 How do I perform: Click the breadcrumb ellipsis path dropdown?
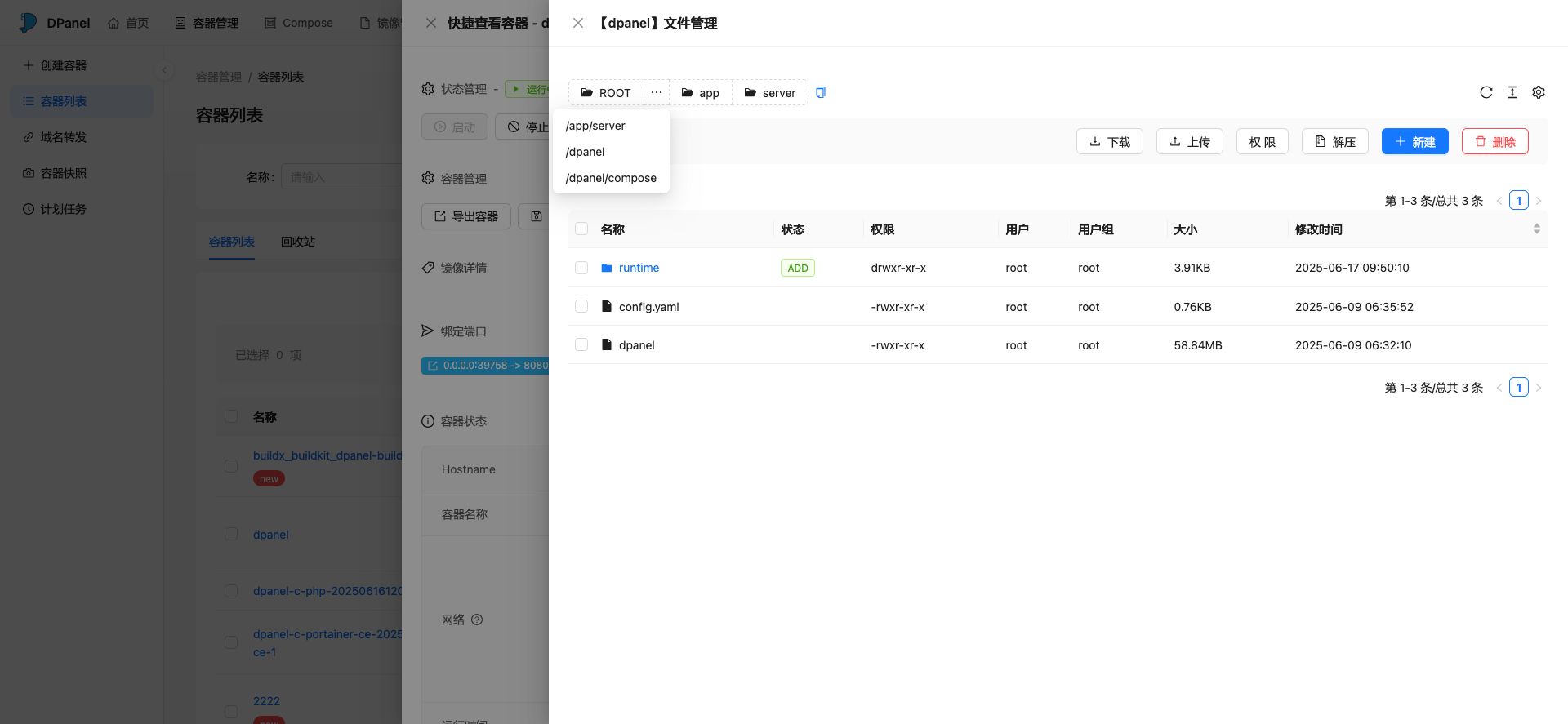657,92
